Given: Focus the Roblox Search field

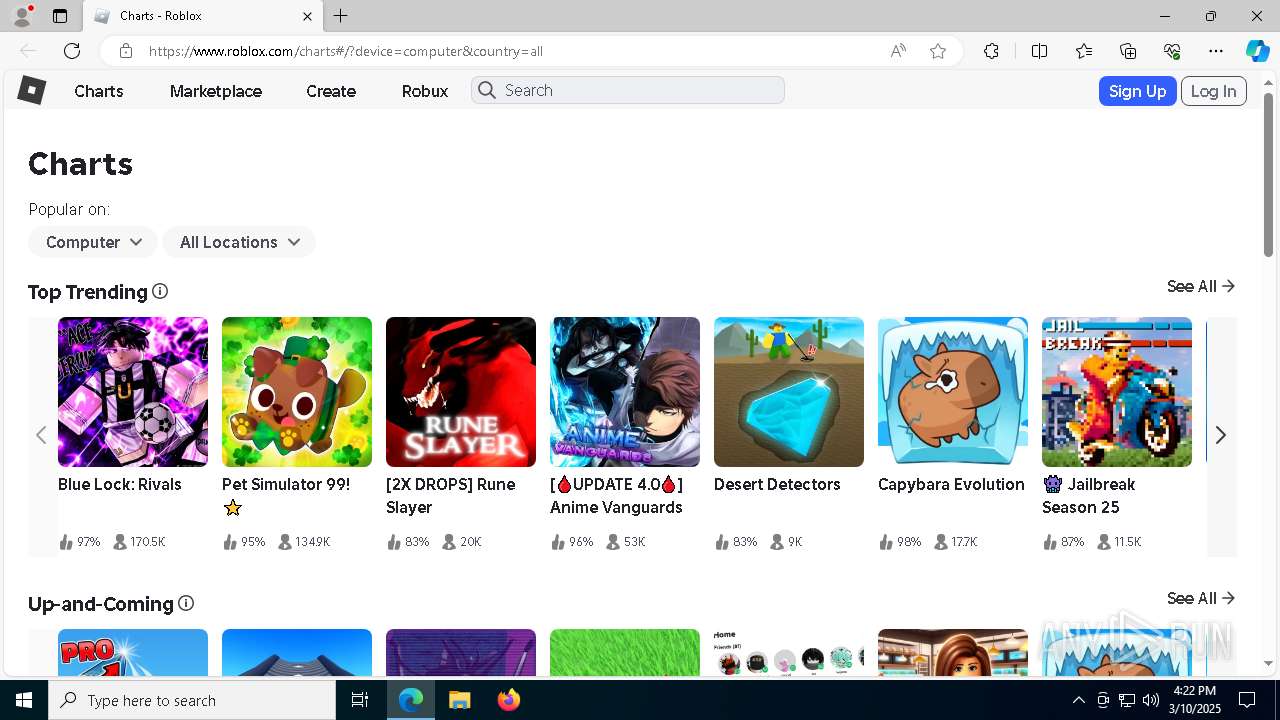Looking at the screenshot, I should [x=628, y=91].
